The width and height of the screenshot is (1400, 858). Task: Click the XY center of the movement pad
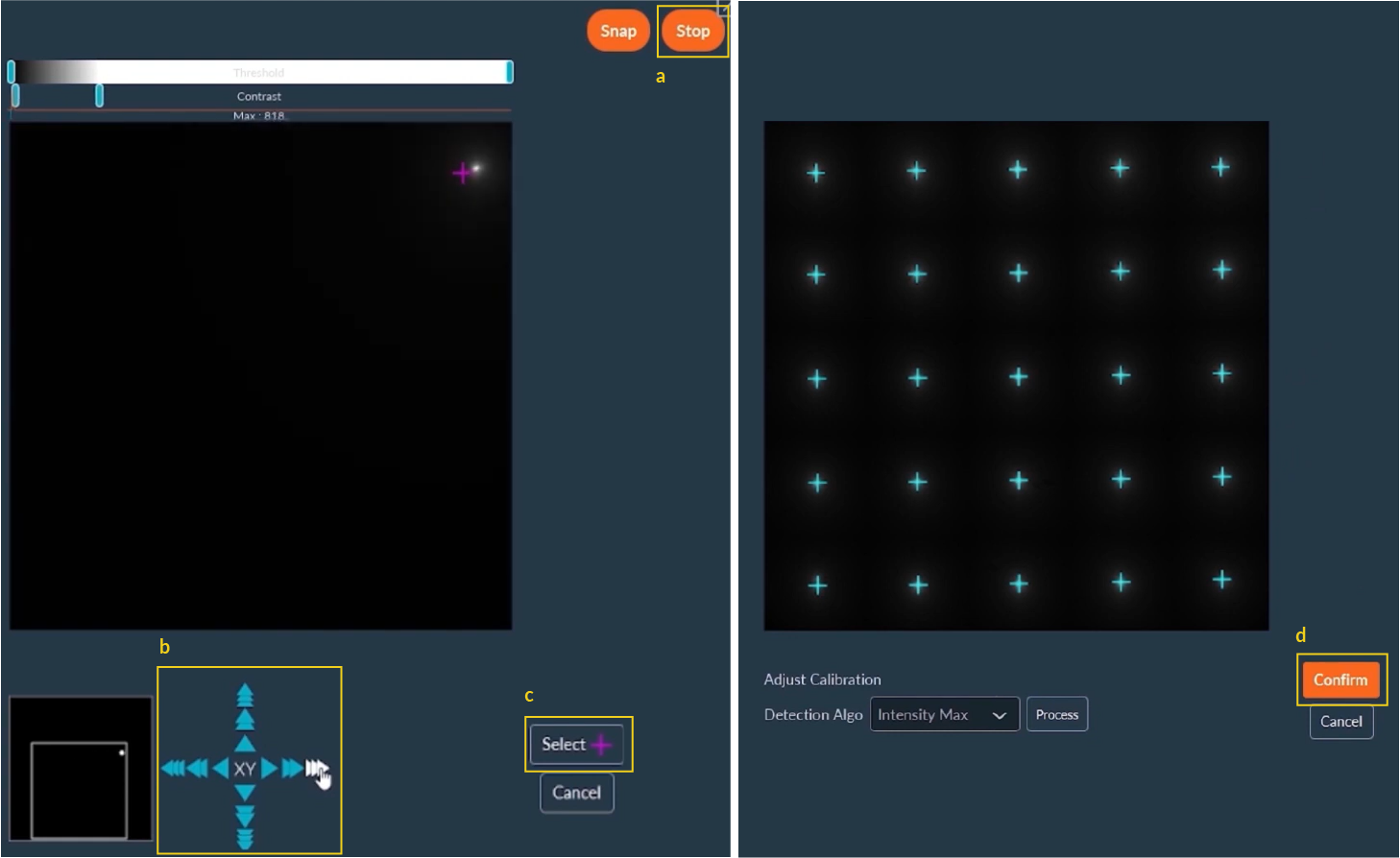pos(245,768)
